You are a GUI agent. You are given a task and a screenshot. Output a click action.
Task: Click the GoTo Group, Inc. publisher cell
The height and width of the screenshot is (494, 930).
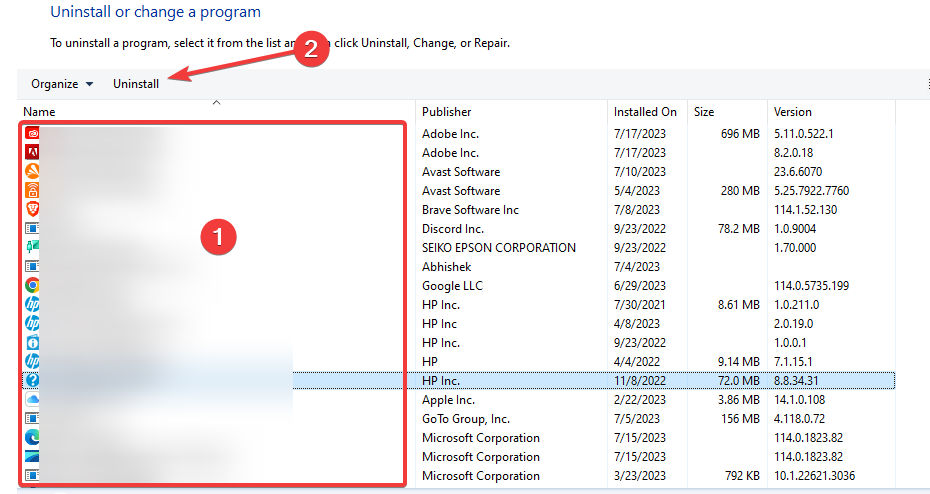tap(466, 419)
